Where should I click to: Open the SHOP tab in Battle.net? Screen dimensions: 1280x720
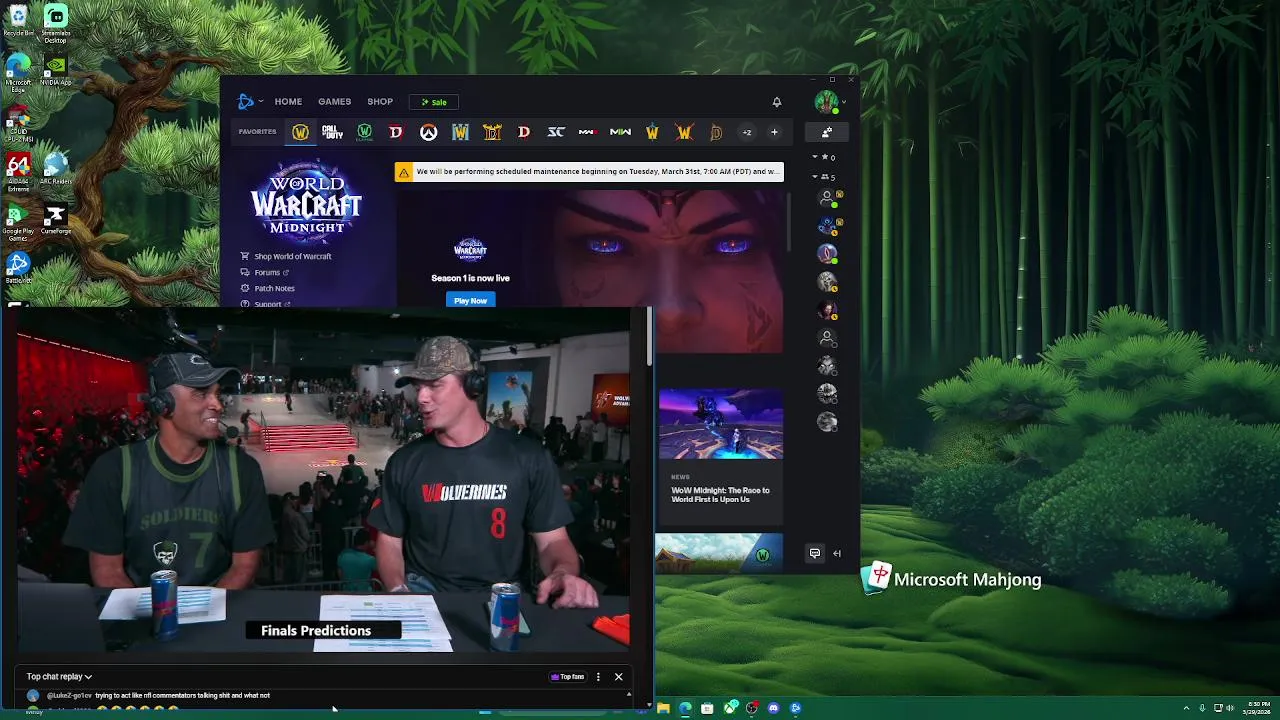click(380, 101)
